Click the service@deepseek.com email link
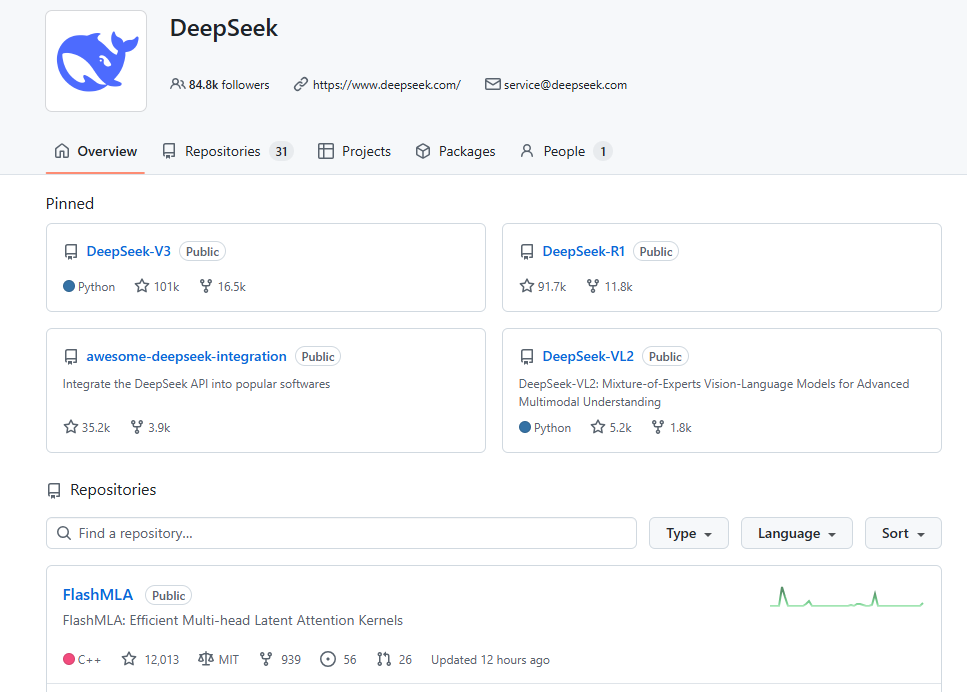Image resolution: width=967 pixels, height=692 pixels. 566,84
